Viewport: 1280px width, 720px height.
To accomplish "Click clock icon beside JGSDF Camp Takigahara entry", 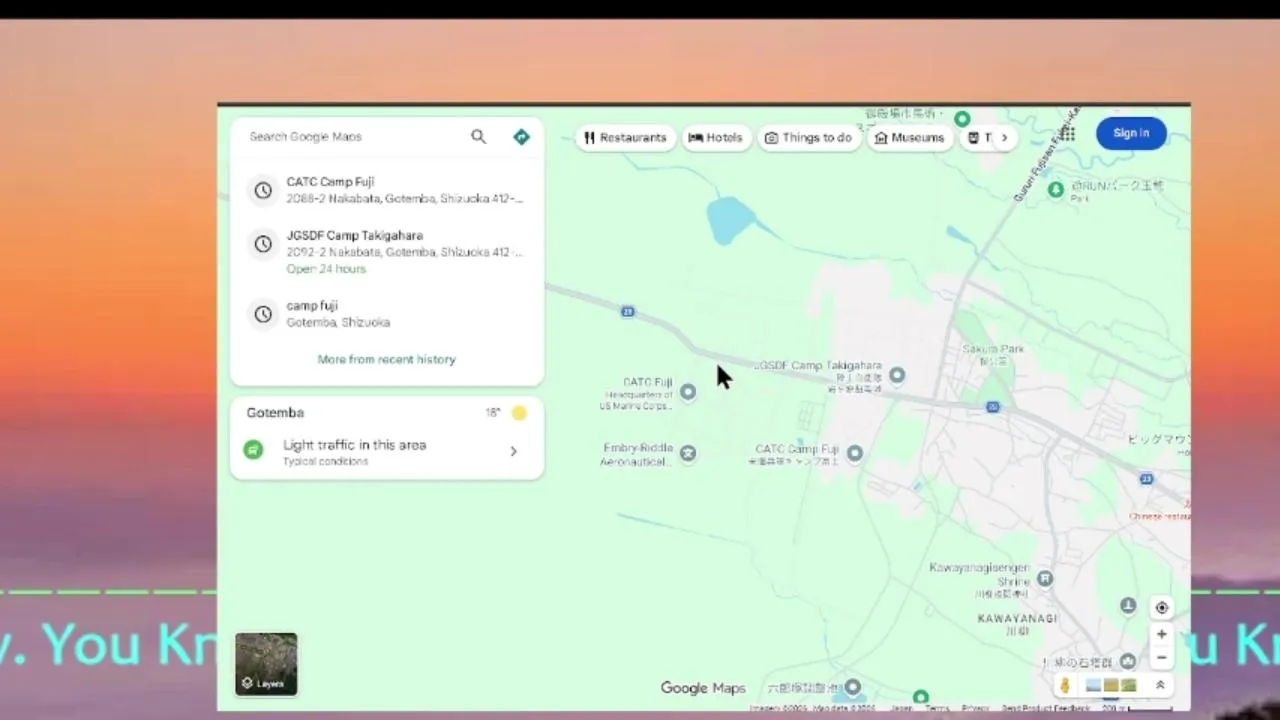I will tap(263, 244).
